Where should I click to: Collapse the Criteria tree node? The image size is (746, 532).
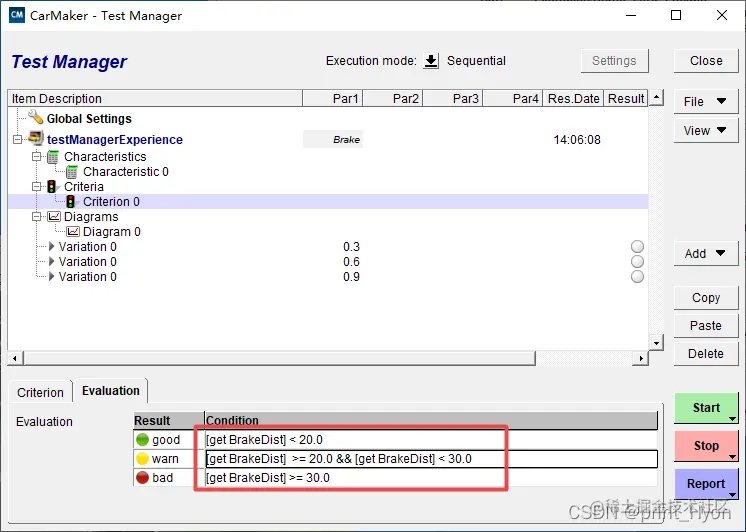pyautogui.click(x=37, y=187)
